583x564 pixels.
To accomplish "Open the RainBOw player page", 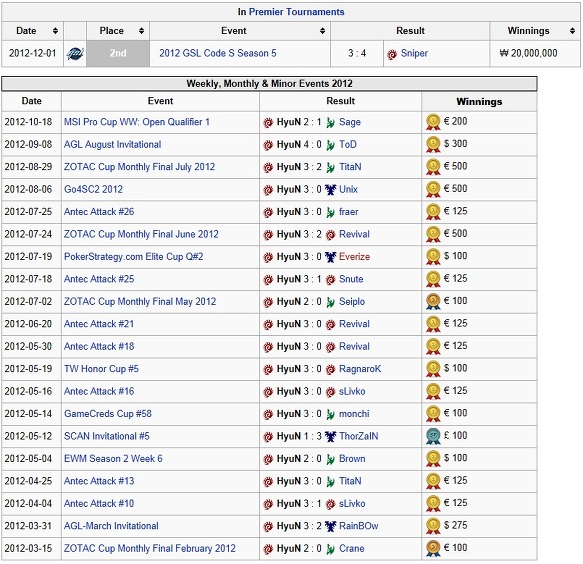I will pos(358,526).
